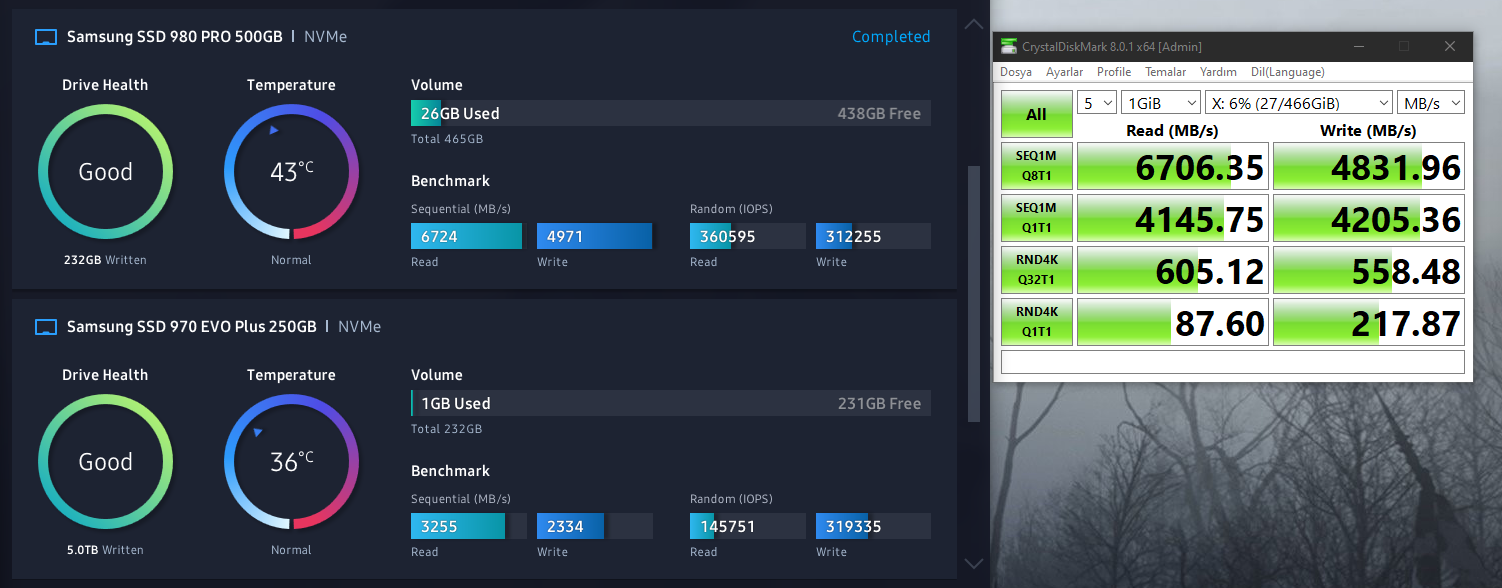Click the 4831.96 write result cell
The height and width of the screenshot is (588, 1502).
[1369, 166]
